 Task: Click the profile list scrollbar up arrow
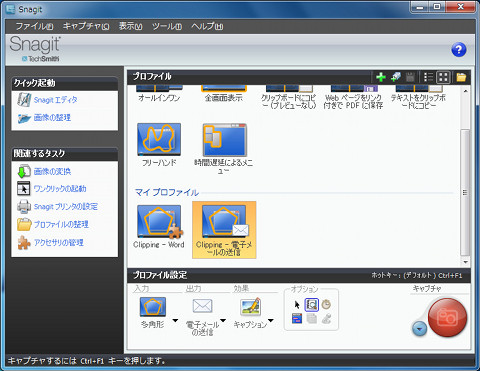(465, 91)
